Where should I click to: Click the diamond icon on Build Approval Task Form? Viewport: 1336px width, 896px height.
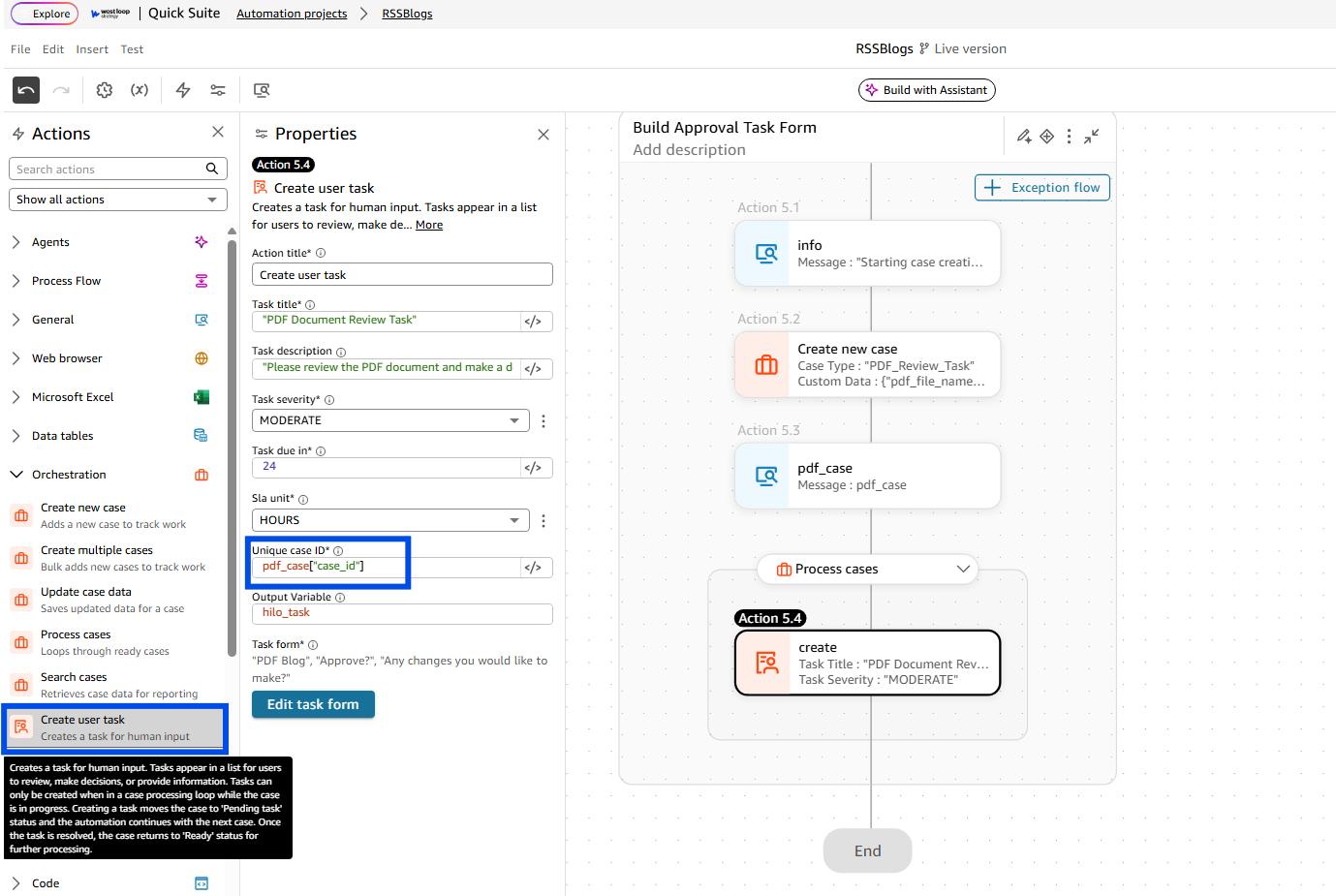(1047, 137)
